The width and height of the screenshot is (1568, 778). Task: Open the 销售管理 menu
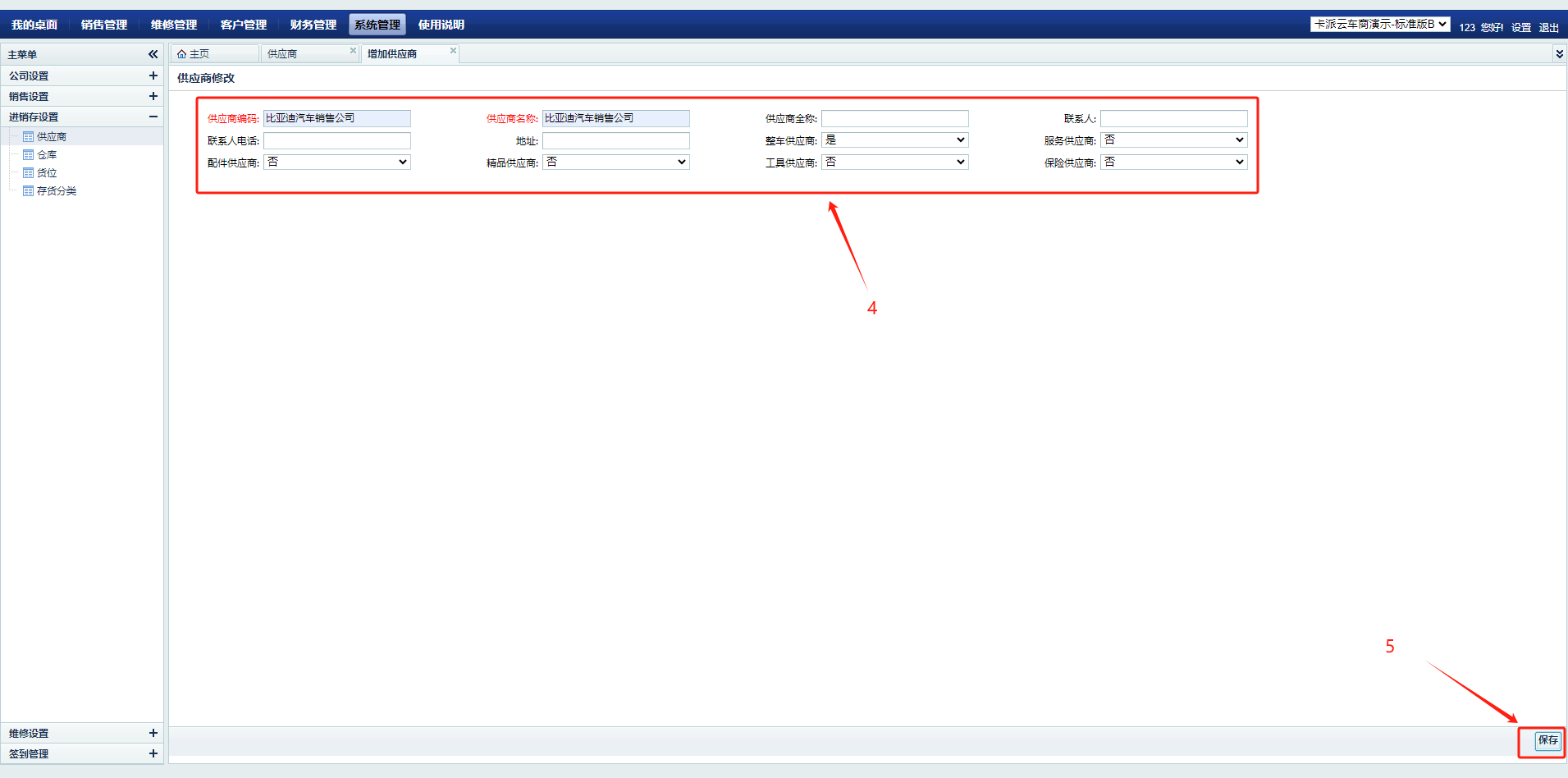pyautogui.click(x=104, y=25)
